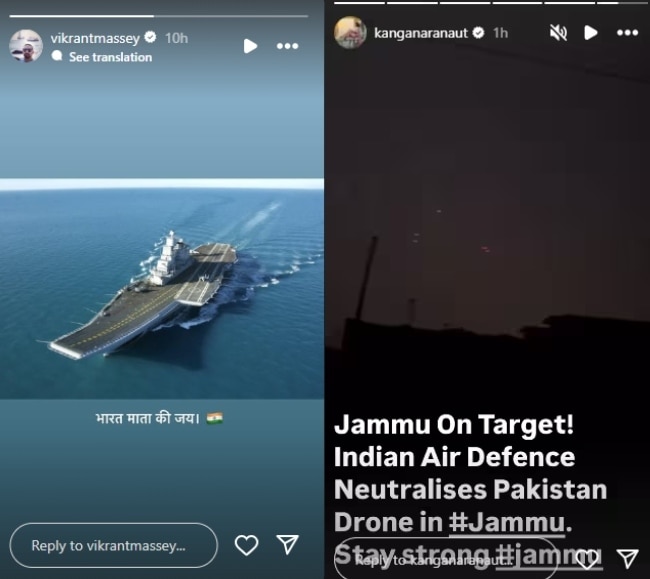Like the kanganaranaut story with heart icon
Screen dimensions: 650x579
[x=587, y=559]
